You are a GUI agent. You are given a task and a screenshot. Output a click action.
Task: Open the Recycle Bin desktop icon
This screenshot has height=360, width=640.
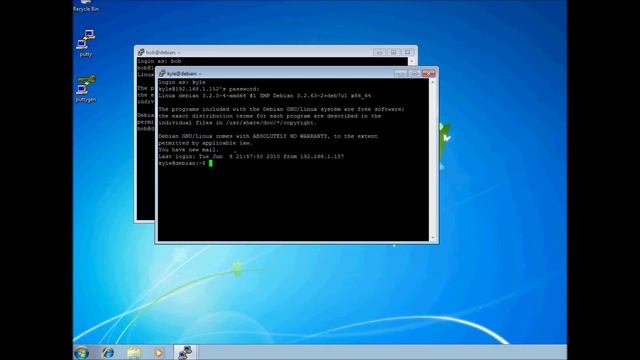coord(86,6)
